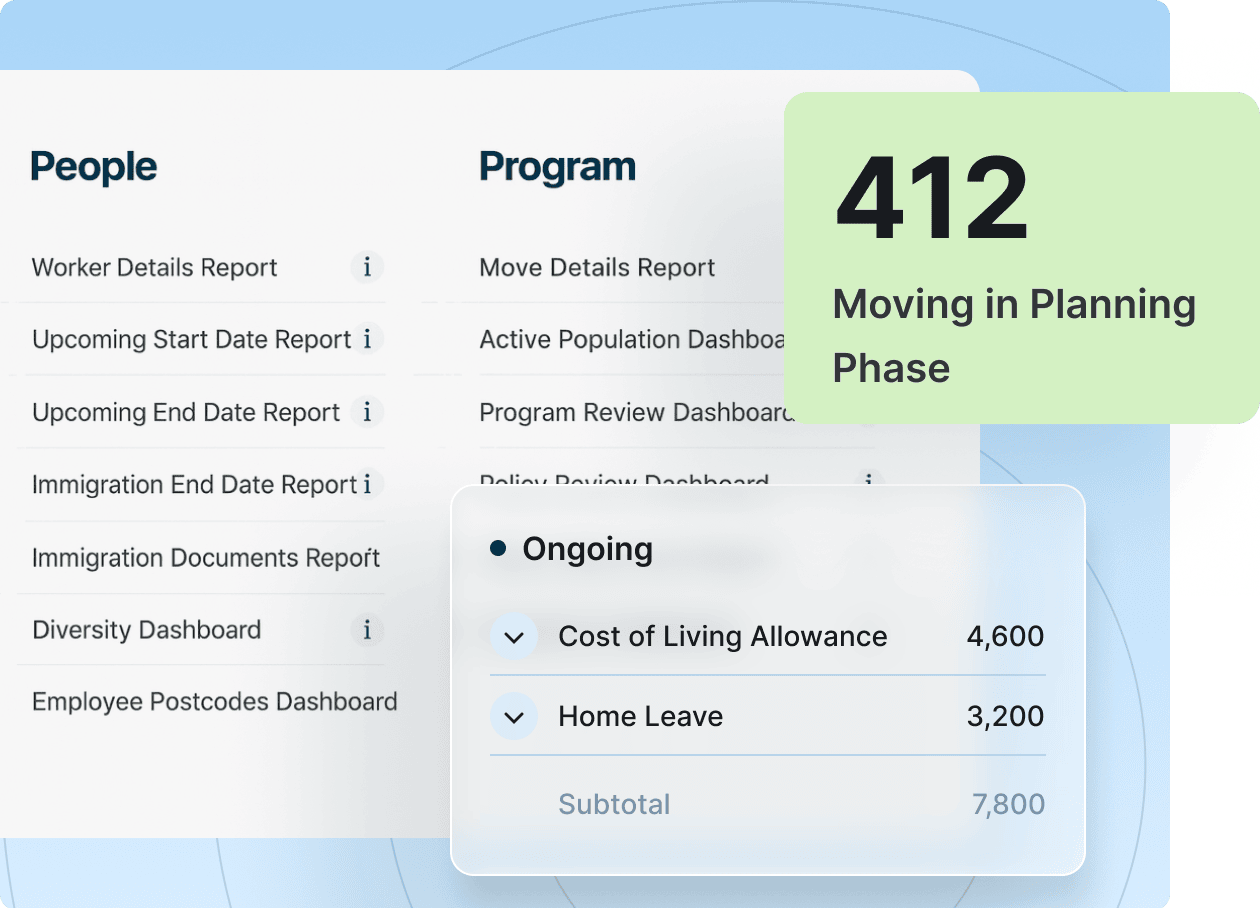Open the Immigration Documents Report
Viewport: 1260px width, 908px height.
point(206,558)
